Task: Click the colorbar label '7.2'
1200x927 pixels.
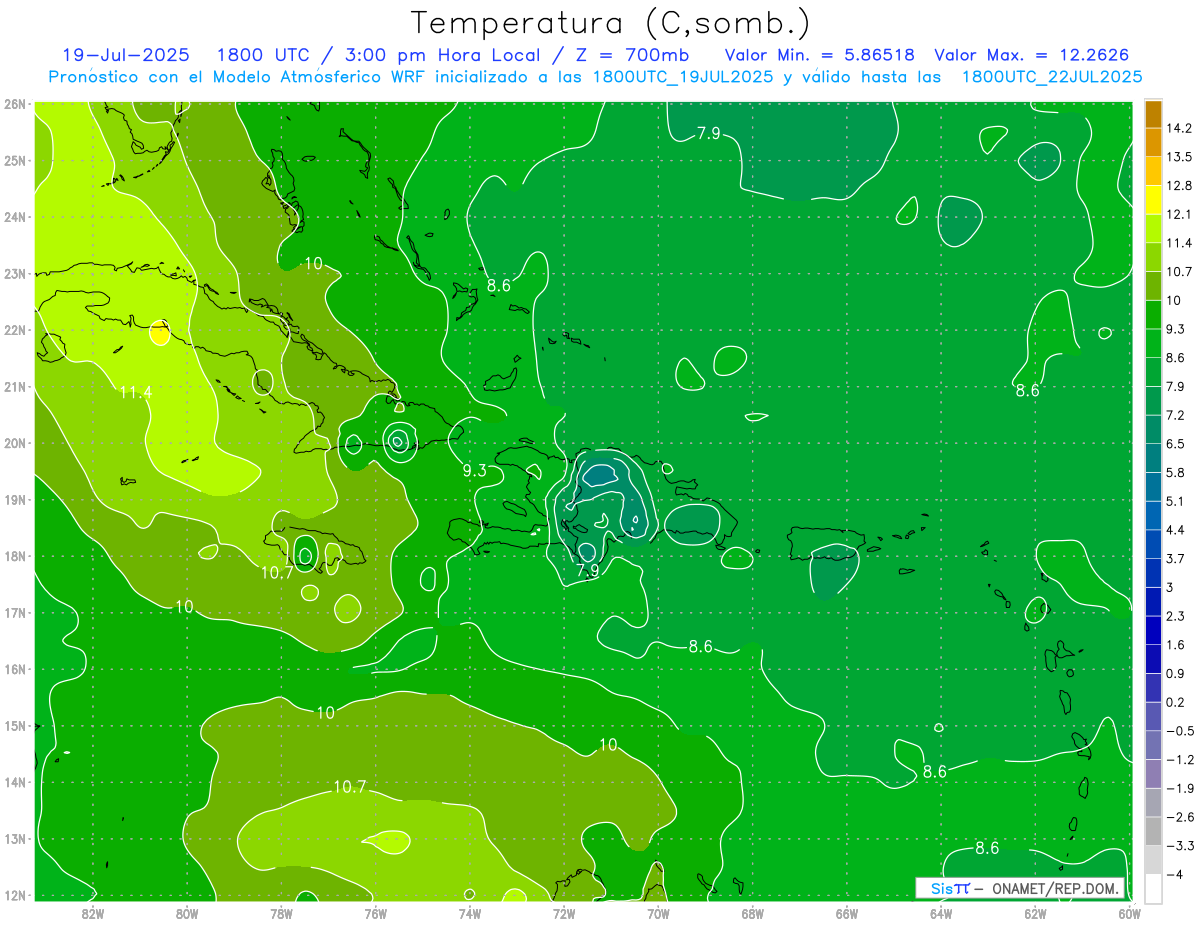Action: pyautogui.click(x=1176, y=414)
